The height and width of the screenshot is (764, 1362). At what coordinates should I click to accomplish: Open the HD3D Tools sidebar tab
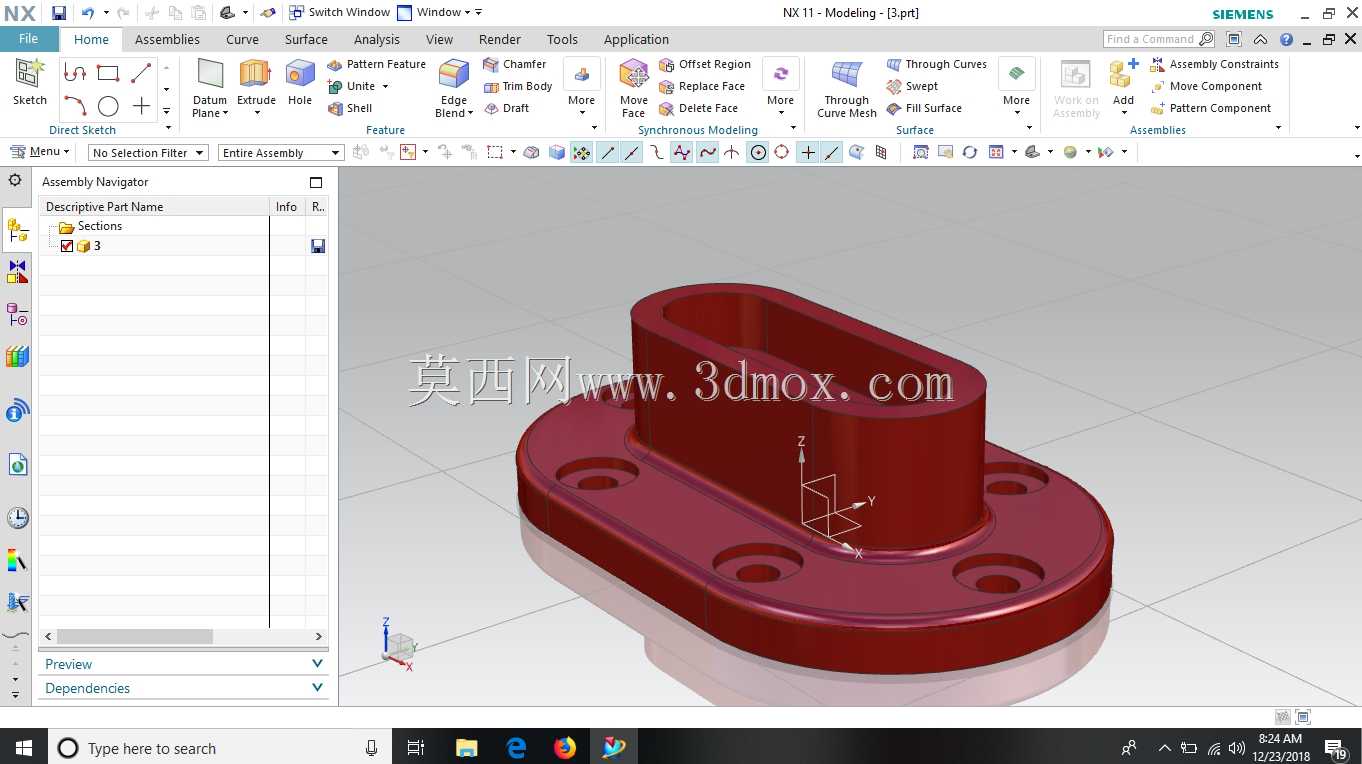[17, 411]
